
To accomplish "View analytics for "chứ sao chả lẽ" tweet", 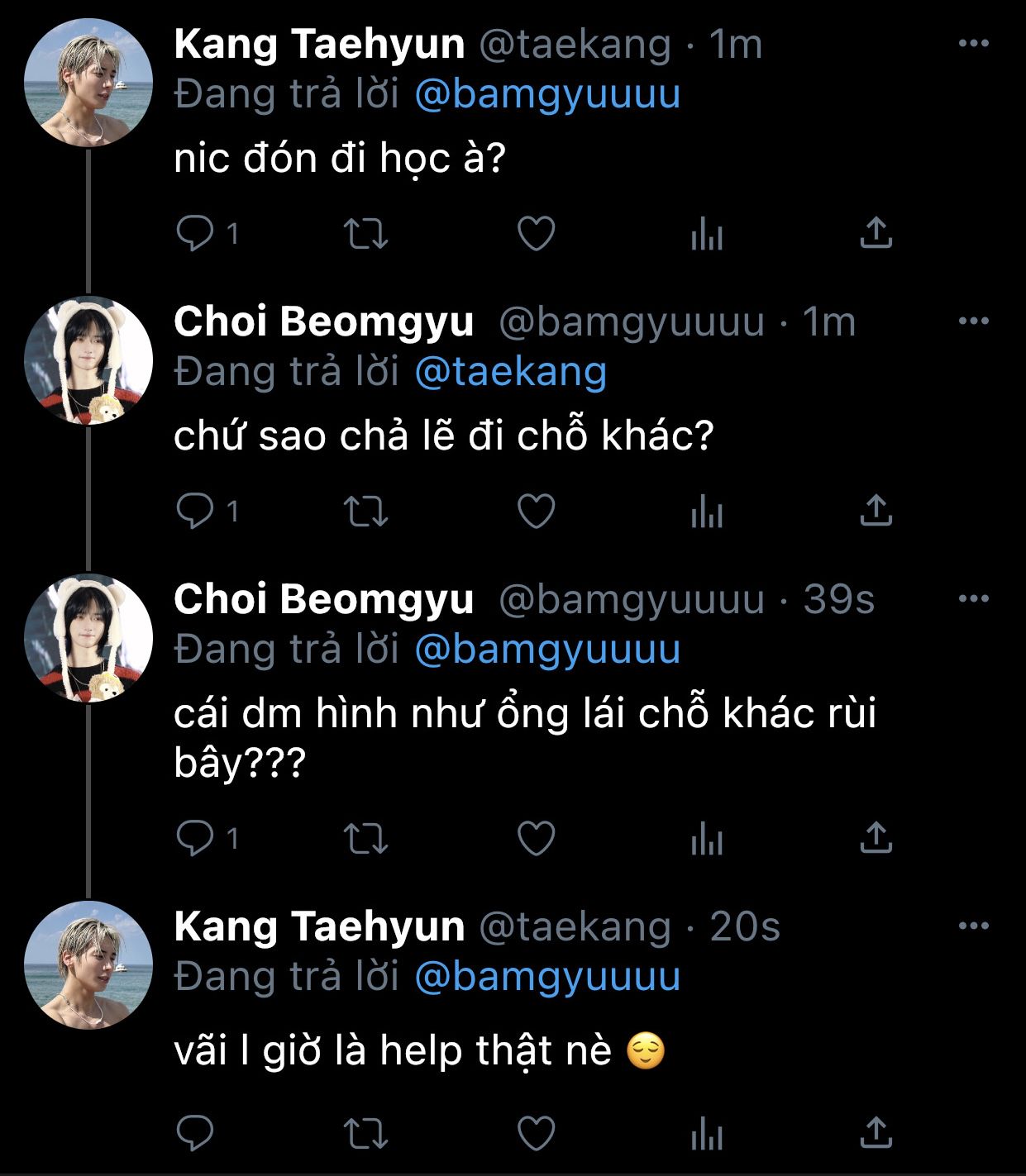I will tap(707, 512).
